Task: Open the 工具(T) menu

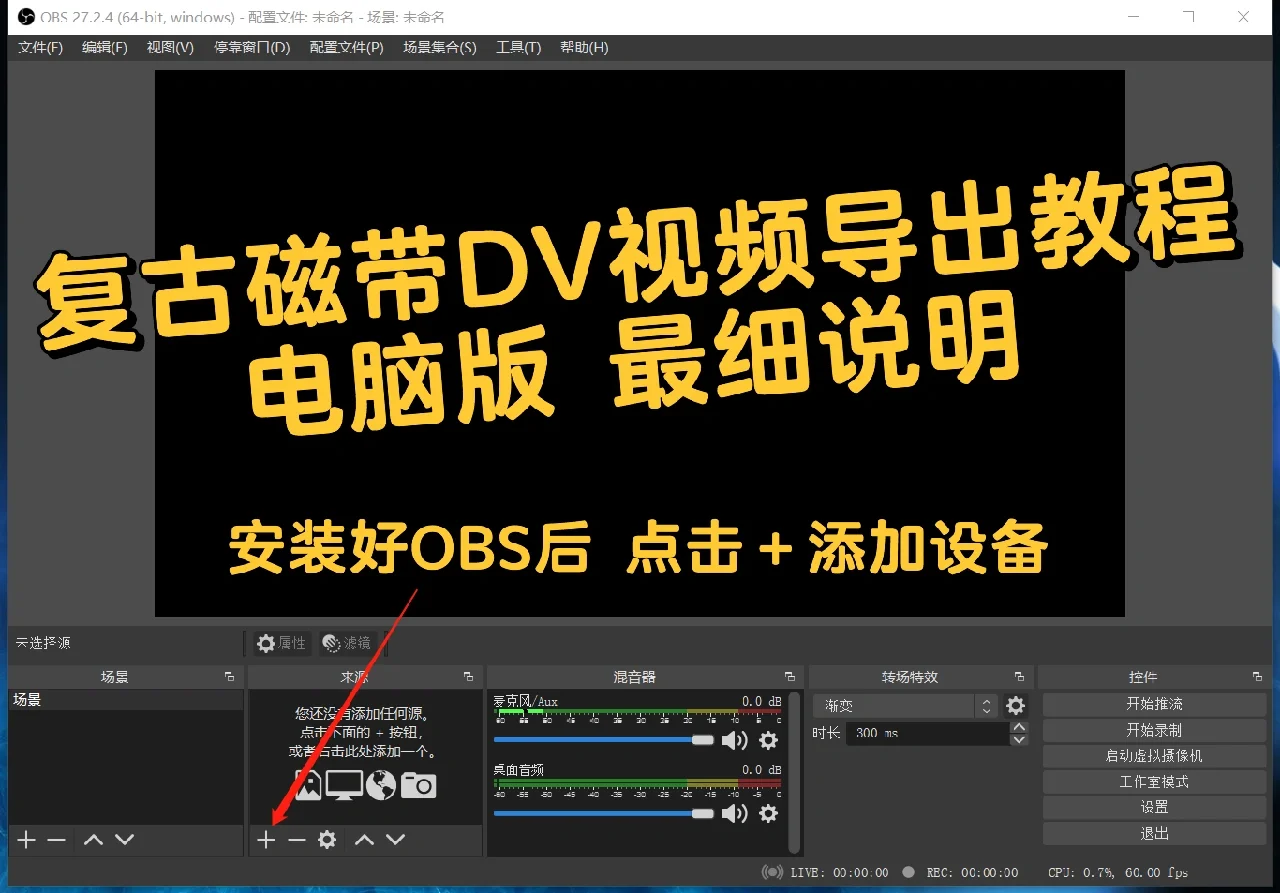Action: [x=518, y=47]
